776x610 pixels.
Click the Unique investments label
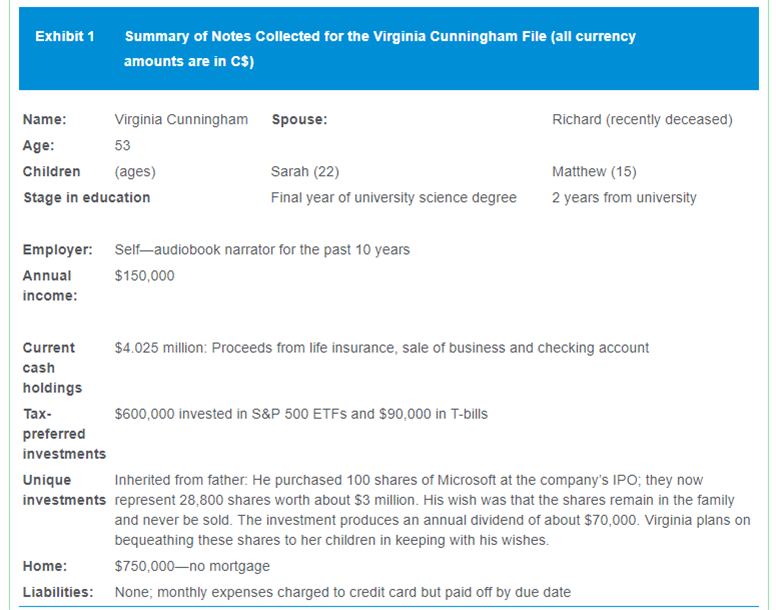point(63,490)
